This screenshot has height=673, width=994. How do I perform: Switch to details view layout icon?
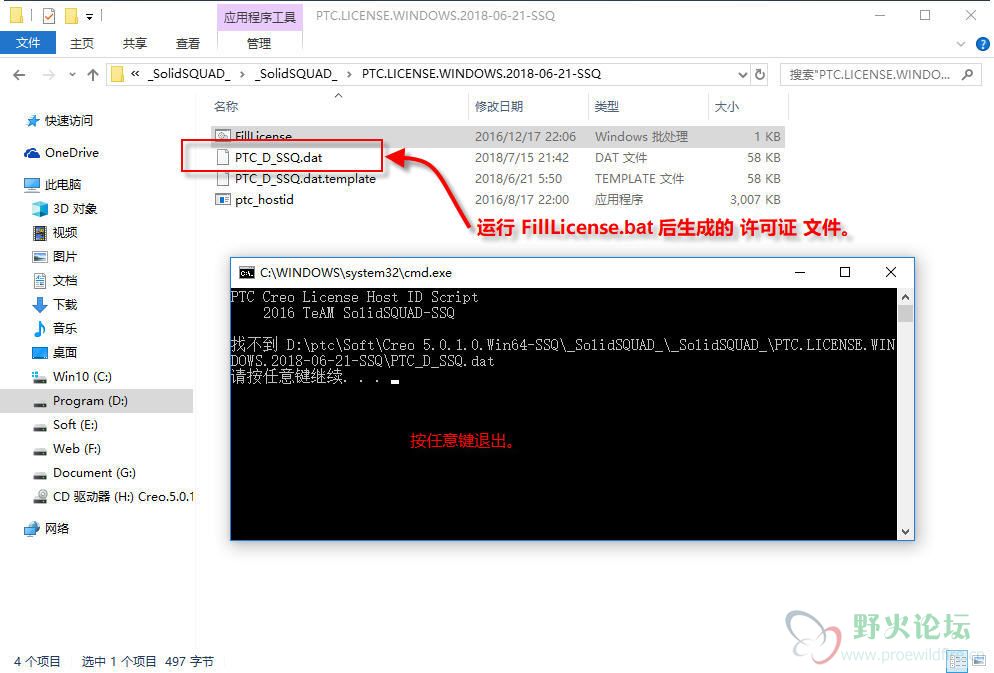958,661
